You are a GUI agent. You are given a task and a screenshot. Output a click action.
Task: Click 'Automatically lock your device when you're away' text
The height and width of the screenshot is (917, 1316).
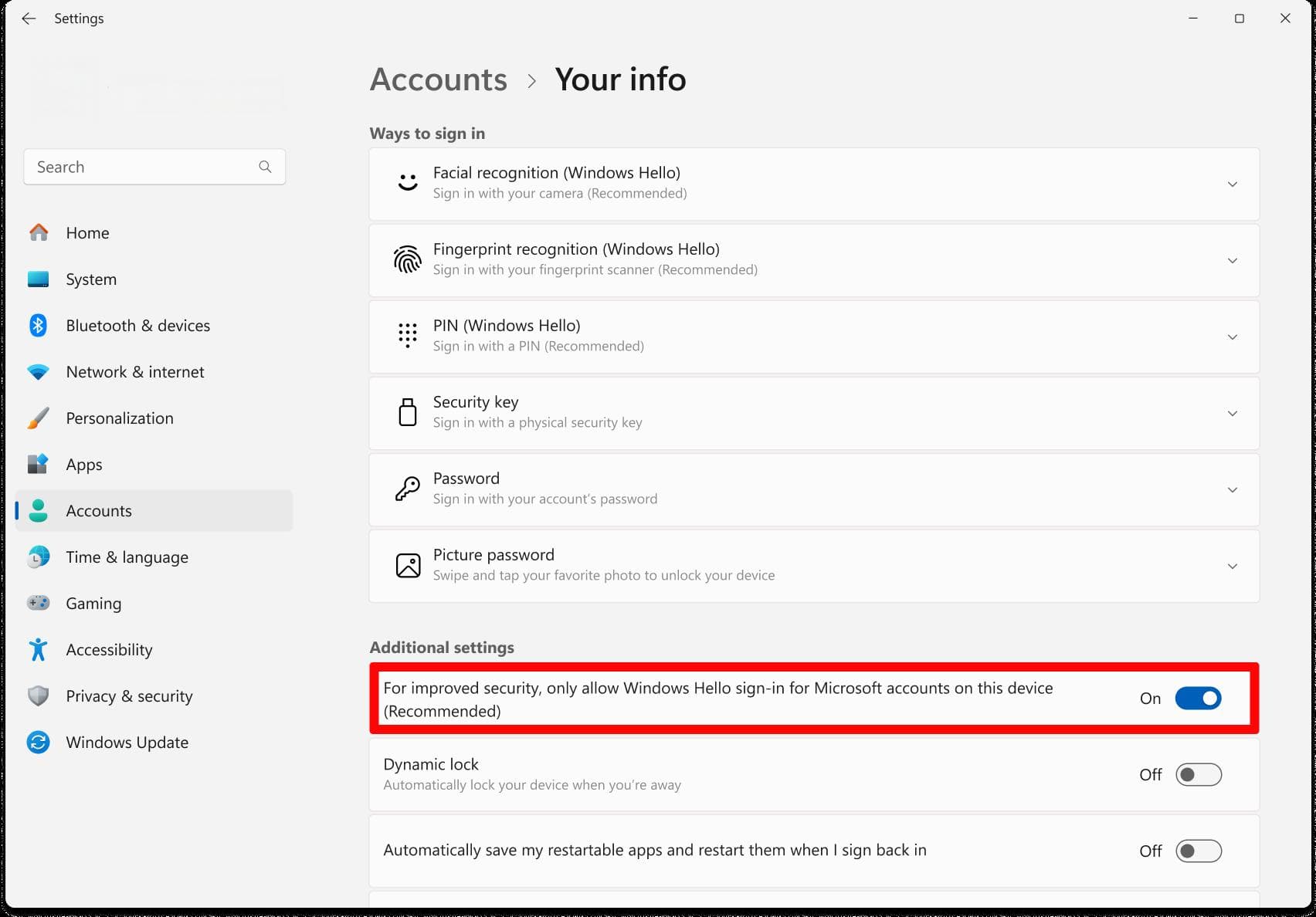(x=532, y=785)
